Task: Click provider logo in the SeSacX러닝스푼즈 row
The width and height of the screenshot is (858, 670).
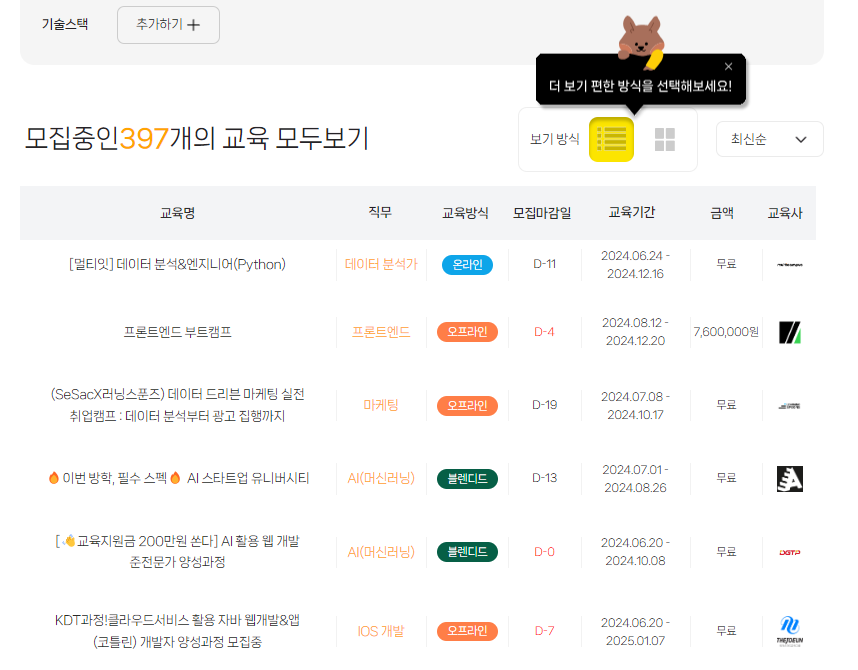Action: [x=790, y=406]
